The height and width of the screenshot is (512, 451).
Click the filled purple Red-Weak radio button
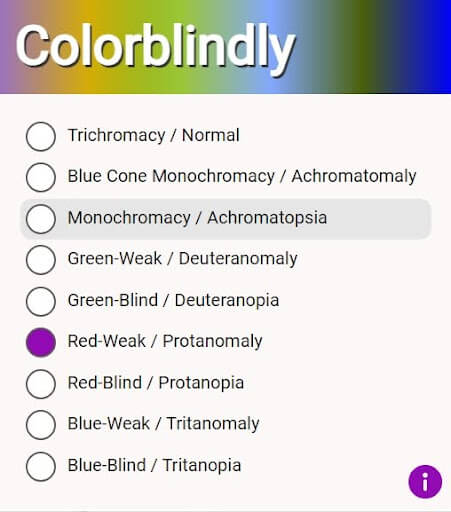[41, 342]
